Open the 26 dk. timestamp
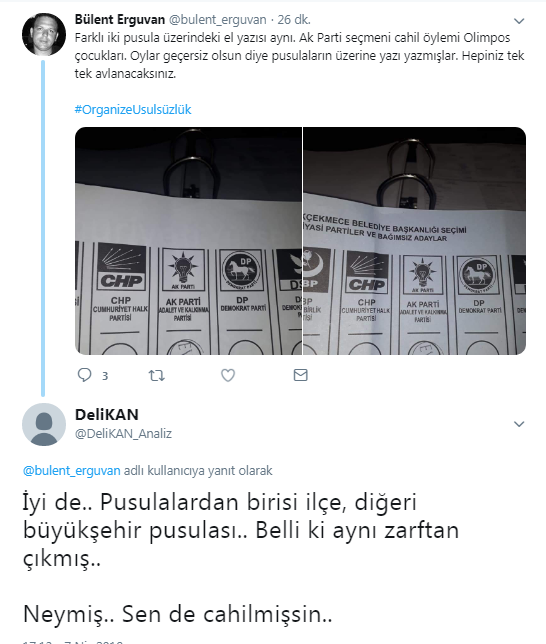 pos(294,19)
